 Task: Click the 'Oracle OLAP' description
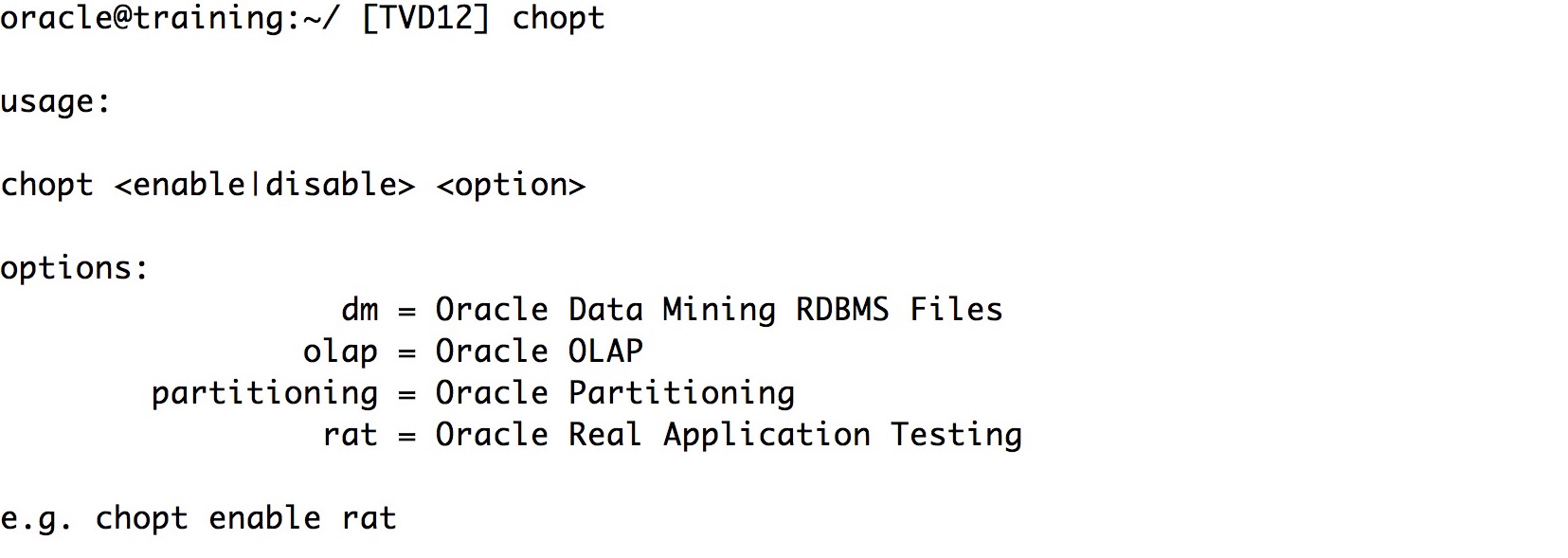[x=539, y=351]
